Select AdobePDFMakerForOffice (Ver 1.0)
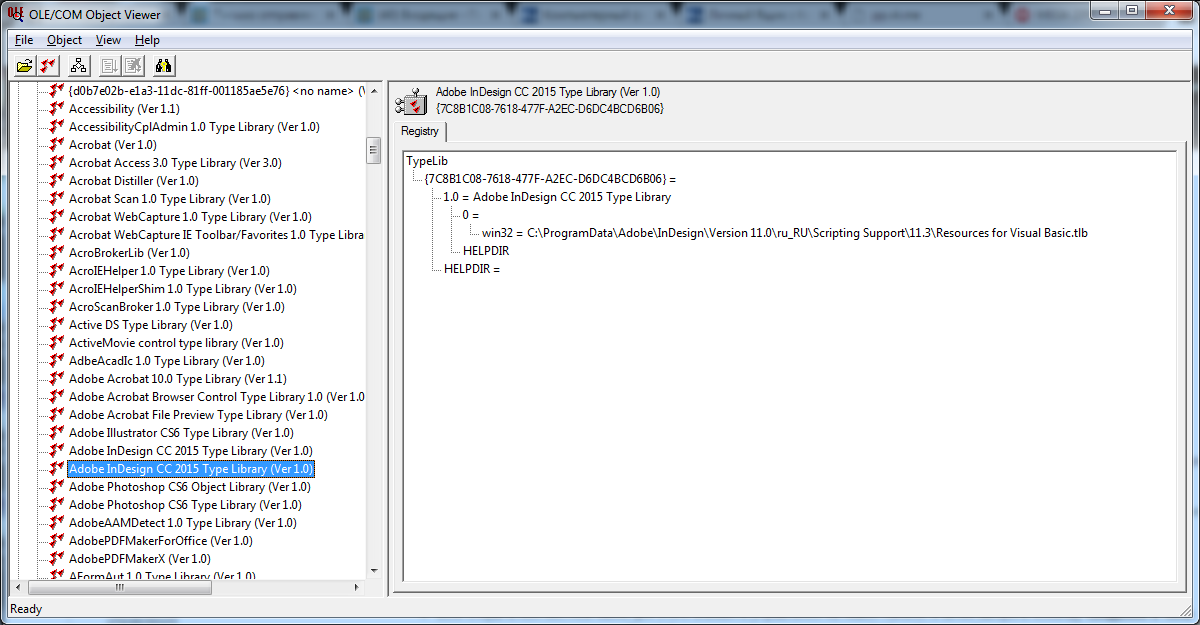Viewport: 1200px width, 625px height. click(160, 541)
